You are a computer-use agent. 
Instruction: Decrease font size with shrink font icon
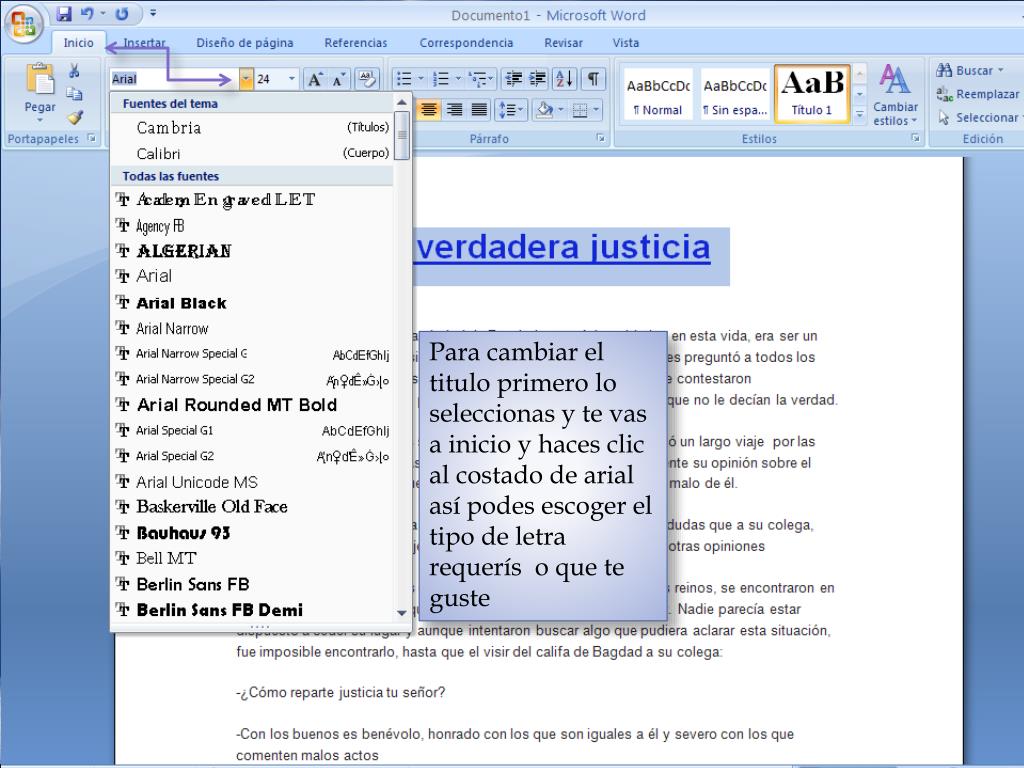338,80
